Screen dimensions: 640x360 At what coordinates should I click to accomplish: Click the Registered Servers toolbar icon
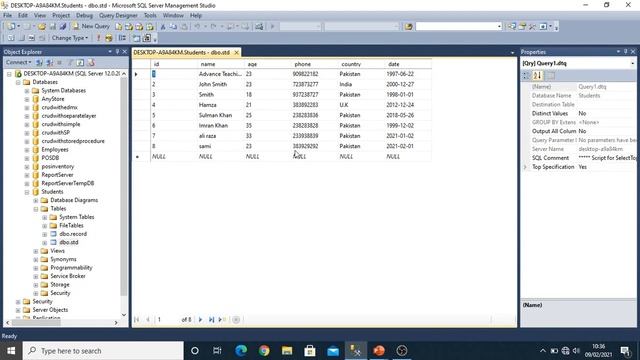pyautogui.click(x=511, y=27)
